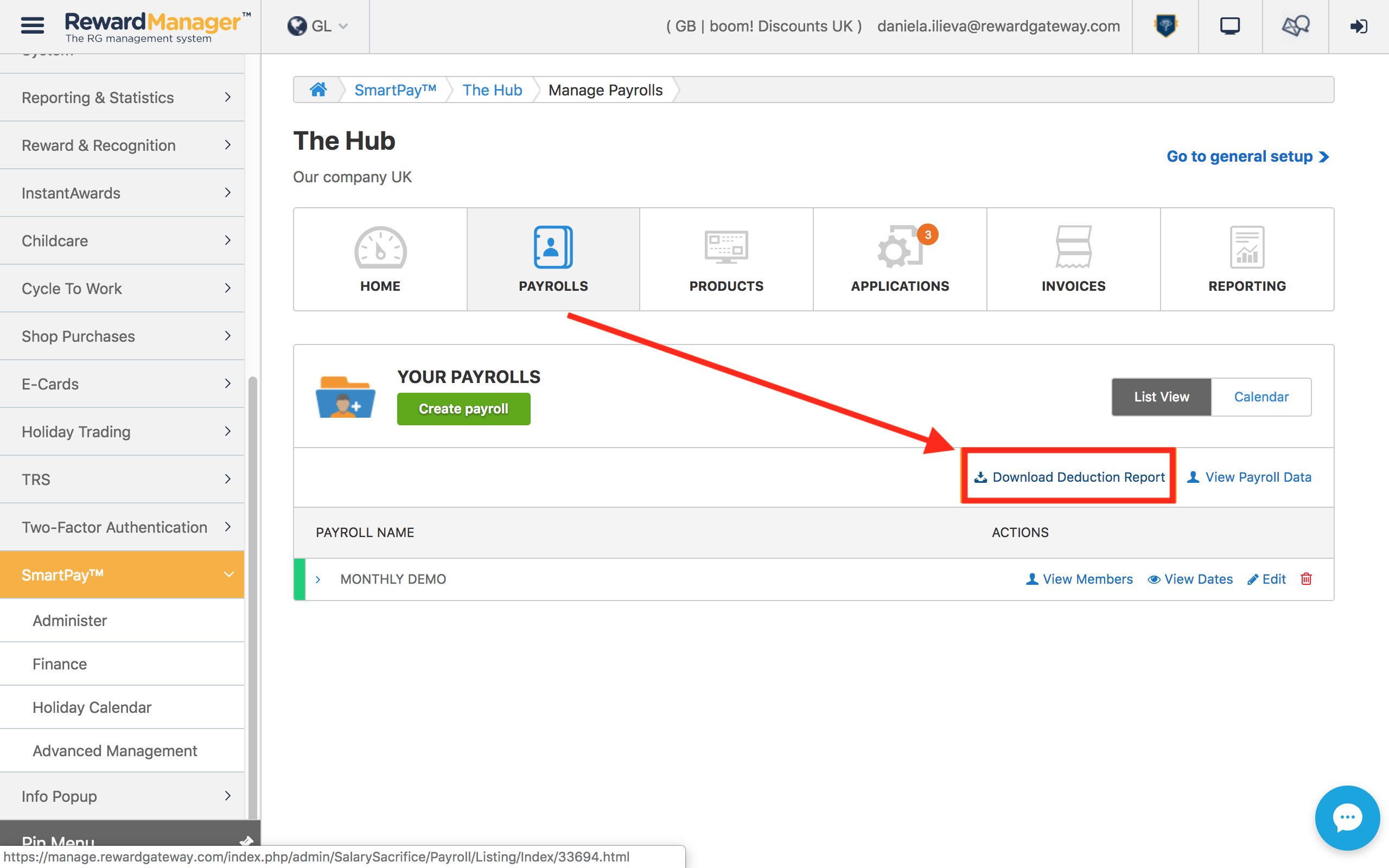1389x868 pixels.
Task: Open View Members for MONTHLY DEMO
Action: 1079,579
